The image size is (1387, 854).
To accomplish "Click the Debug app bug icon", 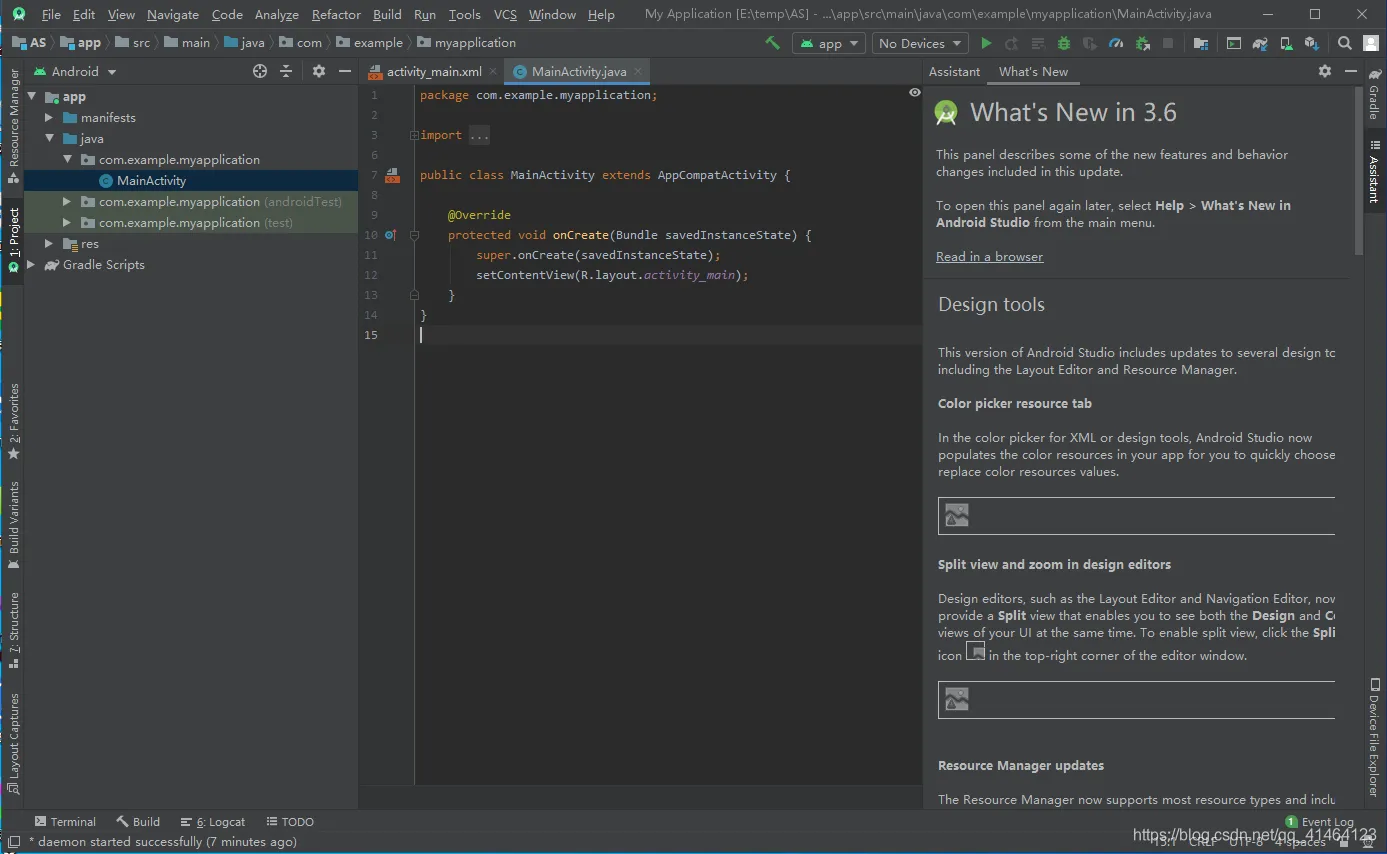I will click(x=1064, y=43).
